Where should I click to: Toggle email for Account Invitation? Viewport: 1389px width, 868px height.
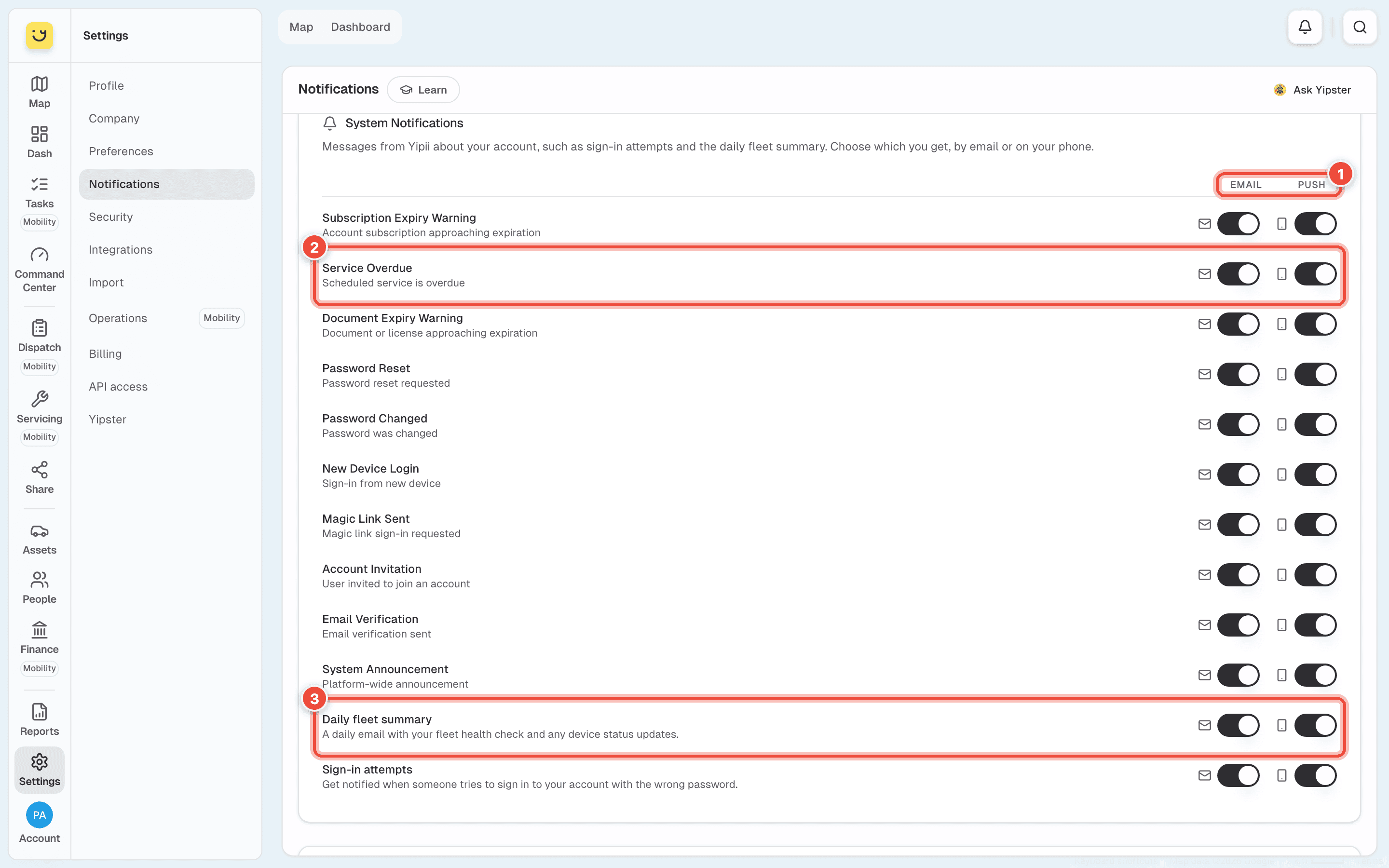click(x=1238, y=575)
